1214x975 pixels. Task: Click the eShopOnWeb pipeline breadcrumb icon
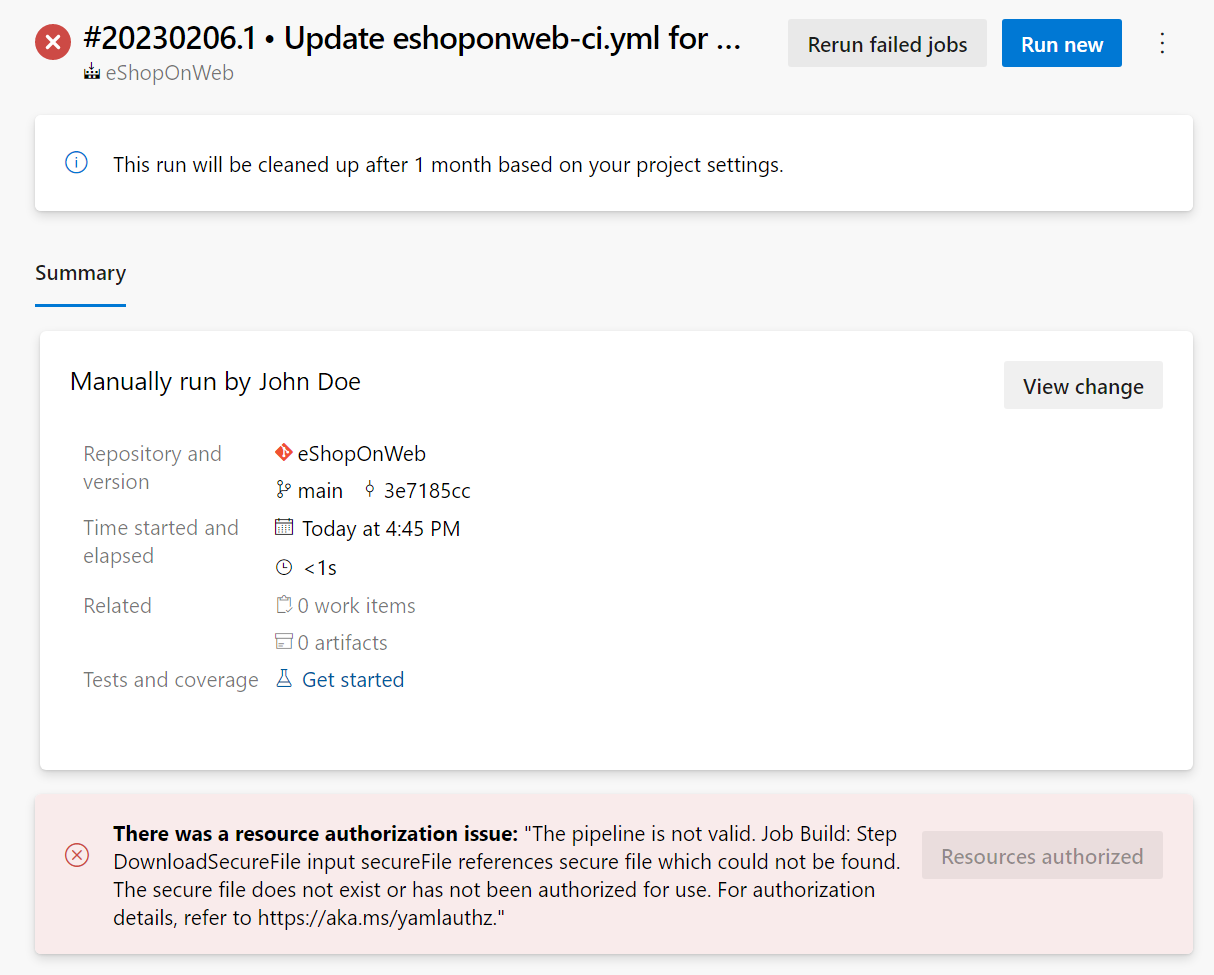point(92,72)
